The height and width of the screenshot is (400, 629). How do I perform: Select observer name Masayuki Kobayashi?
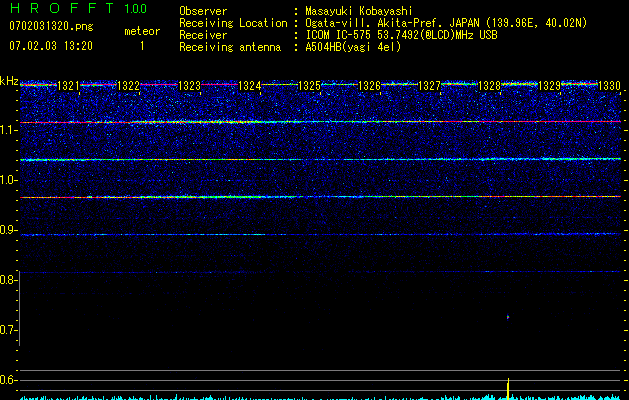point(356,11)
